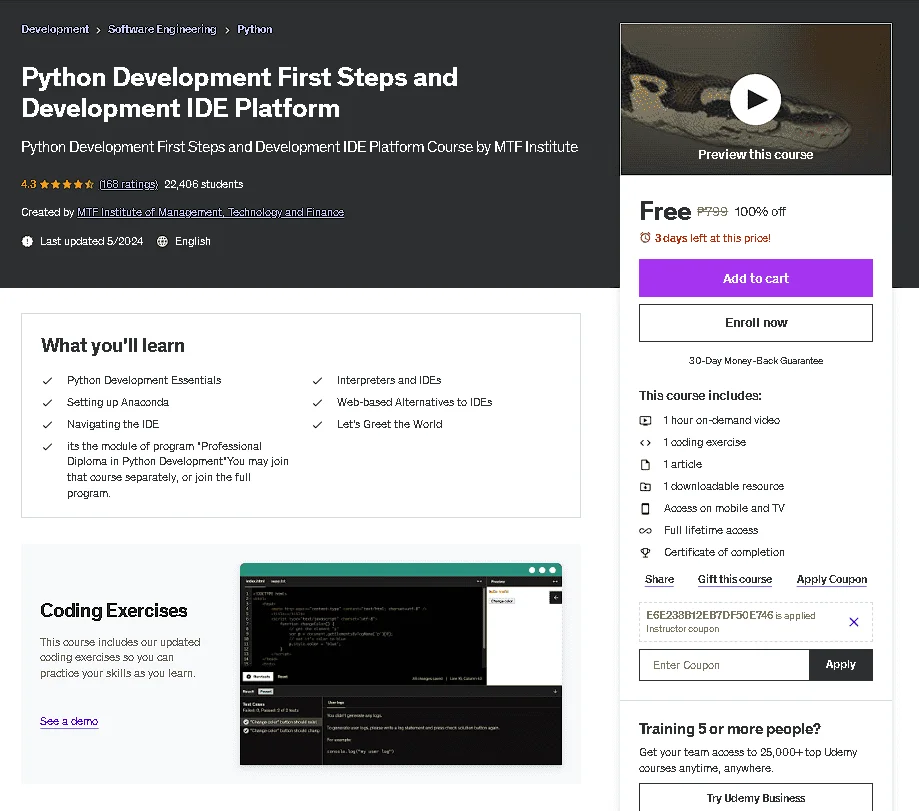The image size is (919, 811).
Task: Click the 4.3 rating score
Action: [29, 184]
